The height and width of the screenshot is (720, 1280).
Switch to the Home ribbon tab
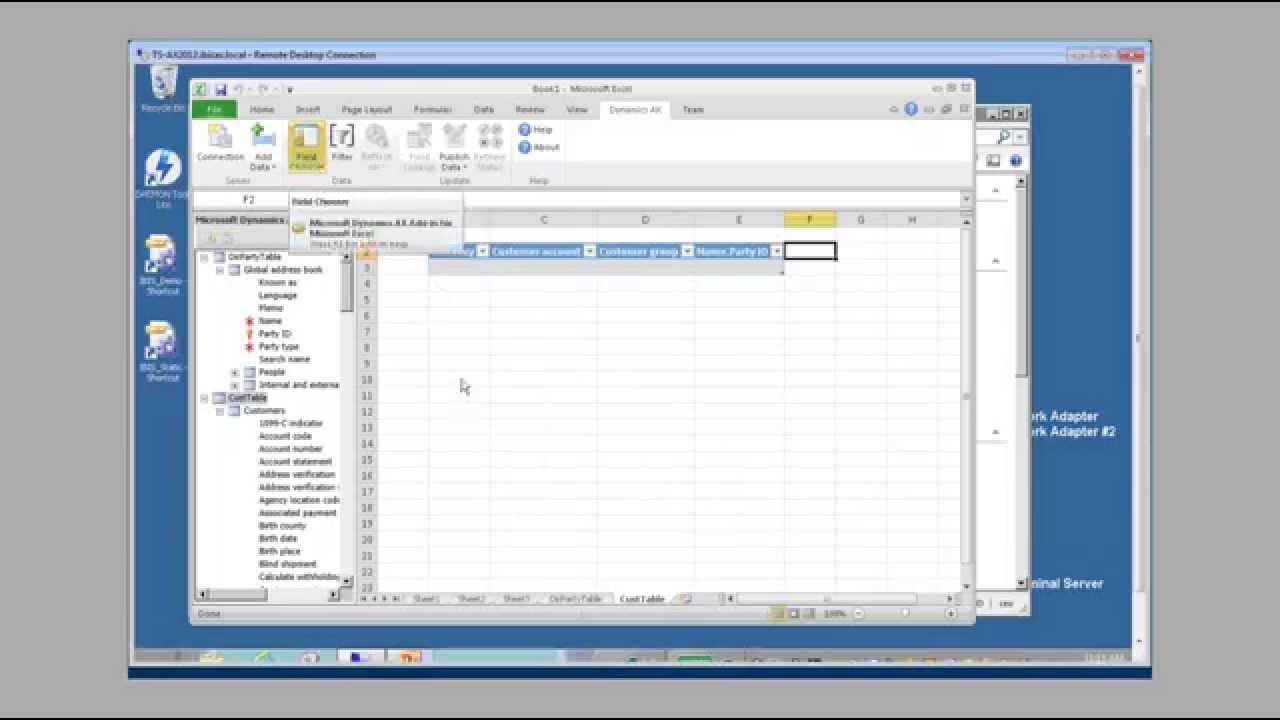tap(262, 109)
